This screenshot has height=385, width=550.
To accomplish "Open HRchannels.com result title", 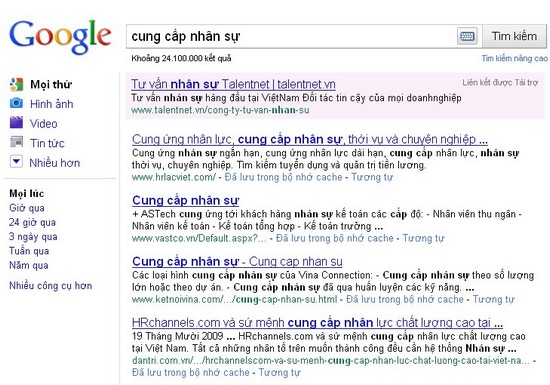I will point(317,323).
